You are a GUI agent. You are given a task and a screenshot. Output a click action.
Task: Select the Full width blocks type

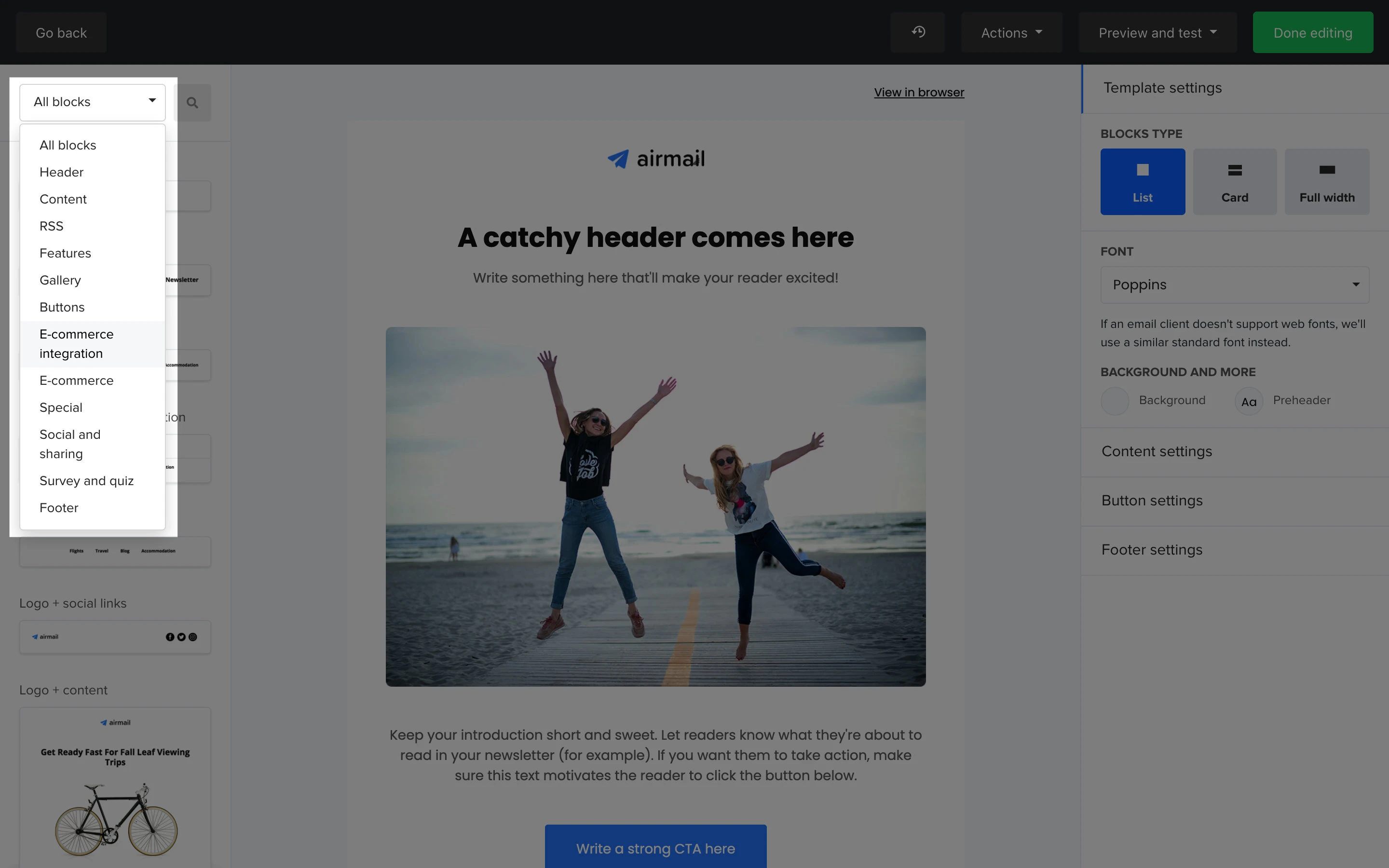1326,181
